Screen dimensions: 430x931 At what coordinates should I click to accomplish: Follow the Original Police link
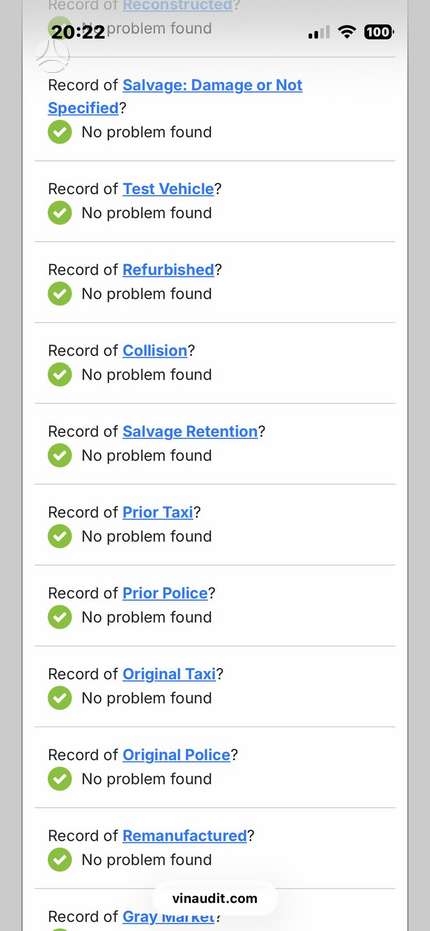176,755
